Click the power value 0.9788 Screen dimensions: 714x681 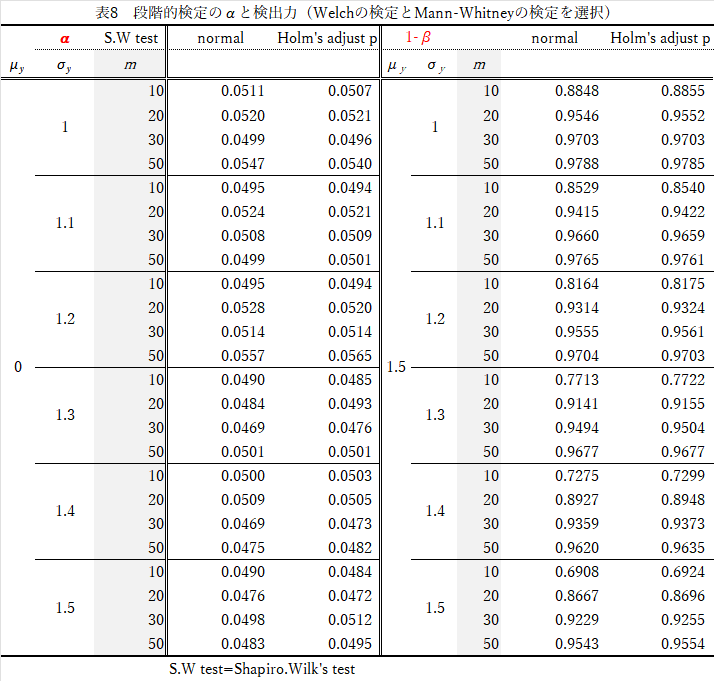coord(577,164)
